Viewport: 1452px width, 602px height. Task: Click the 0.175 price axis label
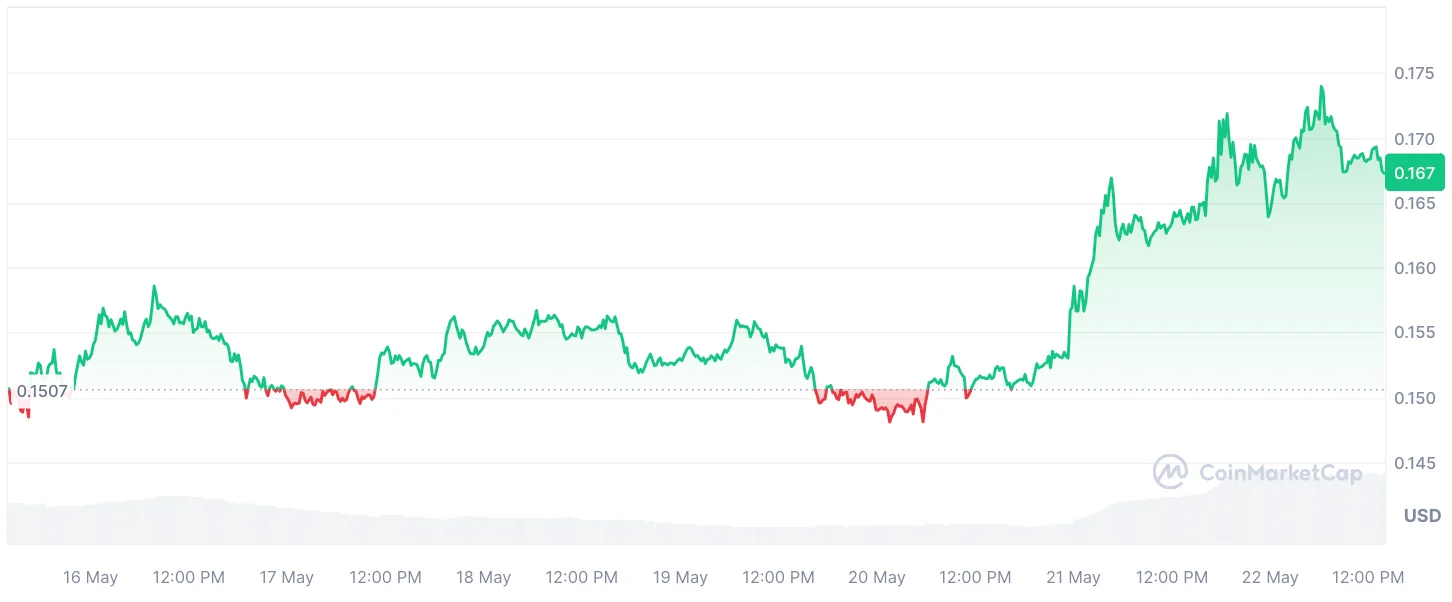pos(1414,73)
